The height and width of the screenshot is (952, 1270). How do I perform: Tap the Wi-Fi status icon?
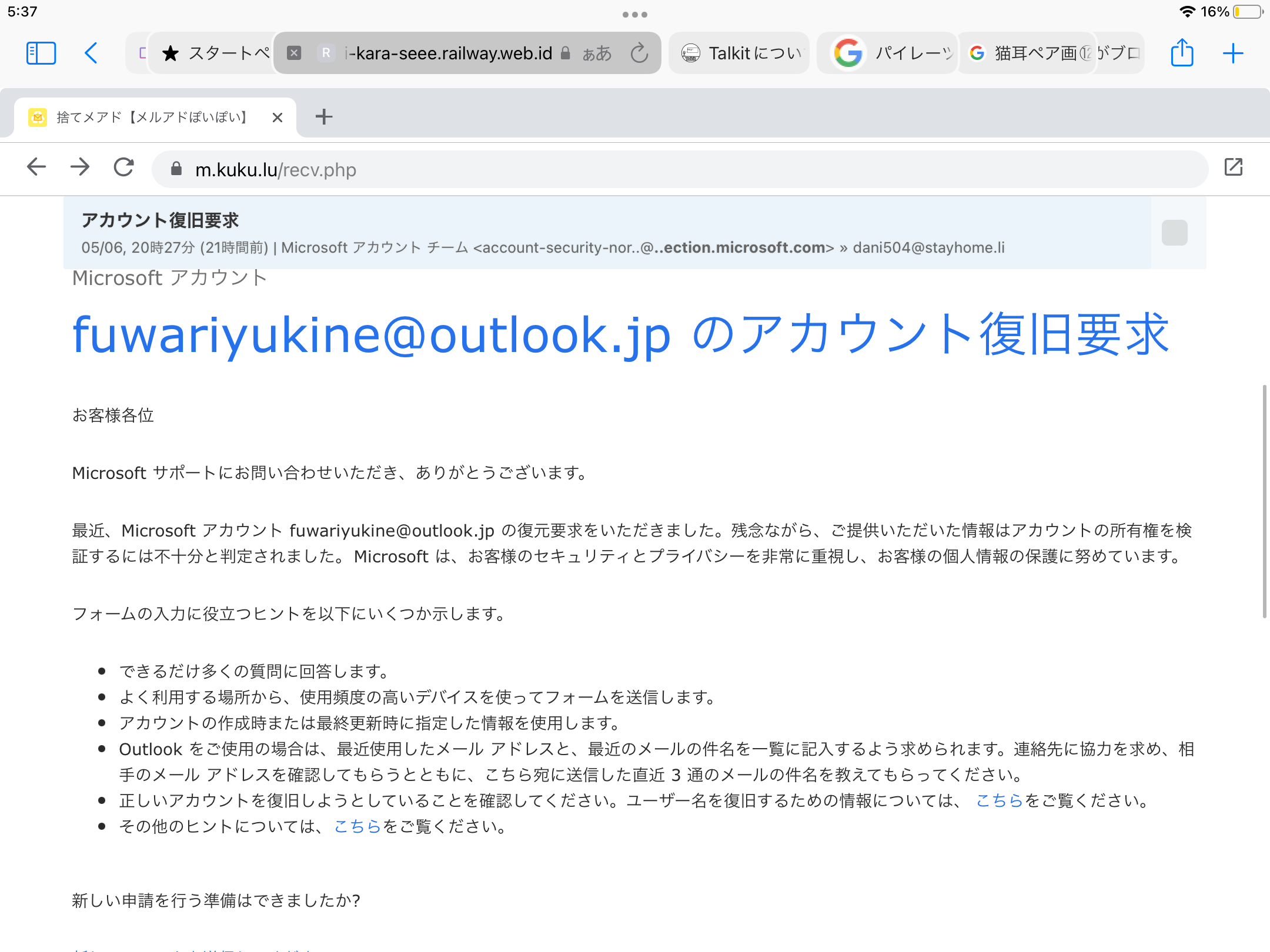point(1187,12)
